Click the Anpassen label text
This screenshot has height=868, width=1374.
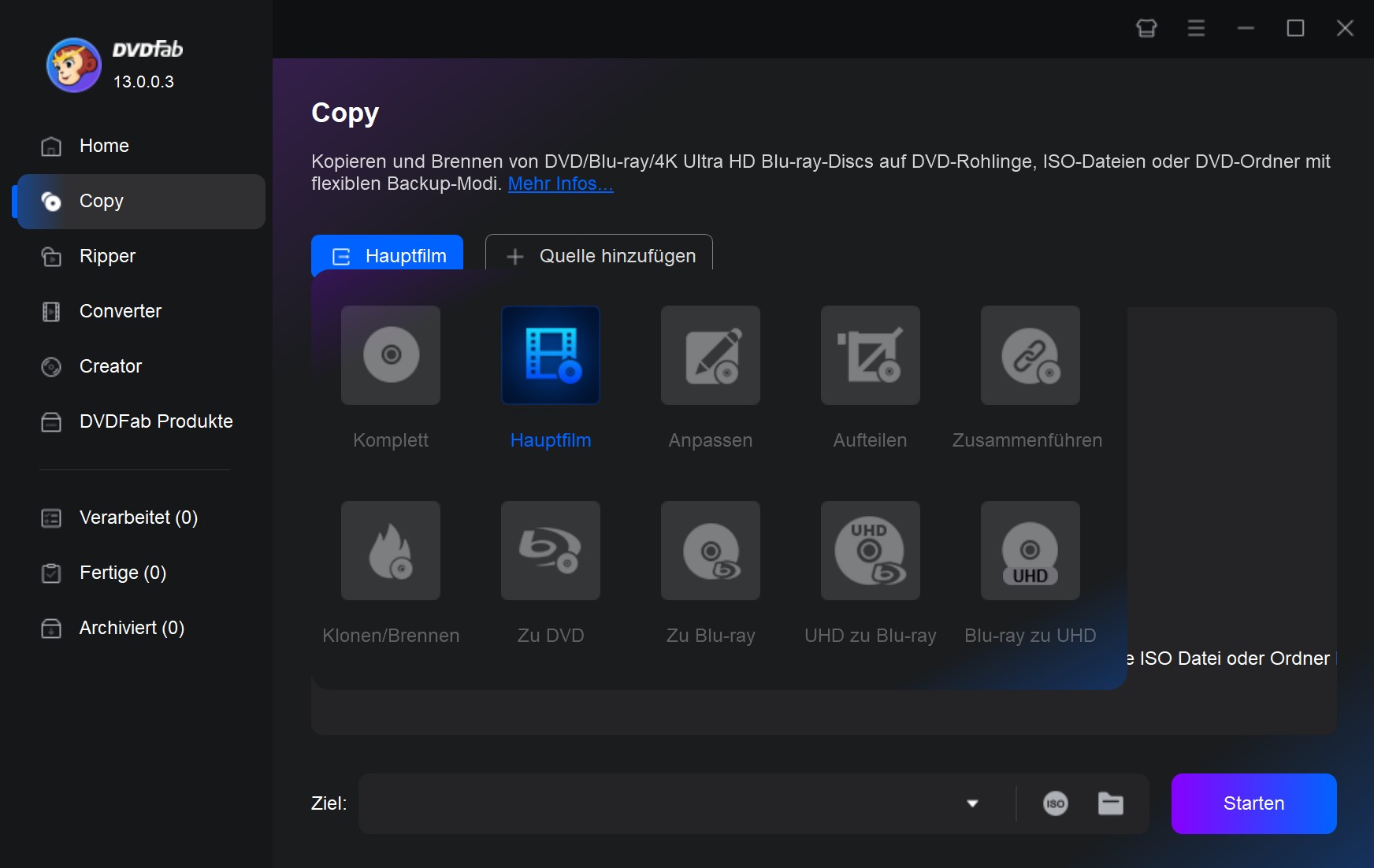click(x=711, y=440)
